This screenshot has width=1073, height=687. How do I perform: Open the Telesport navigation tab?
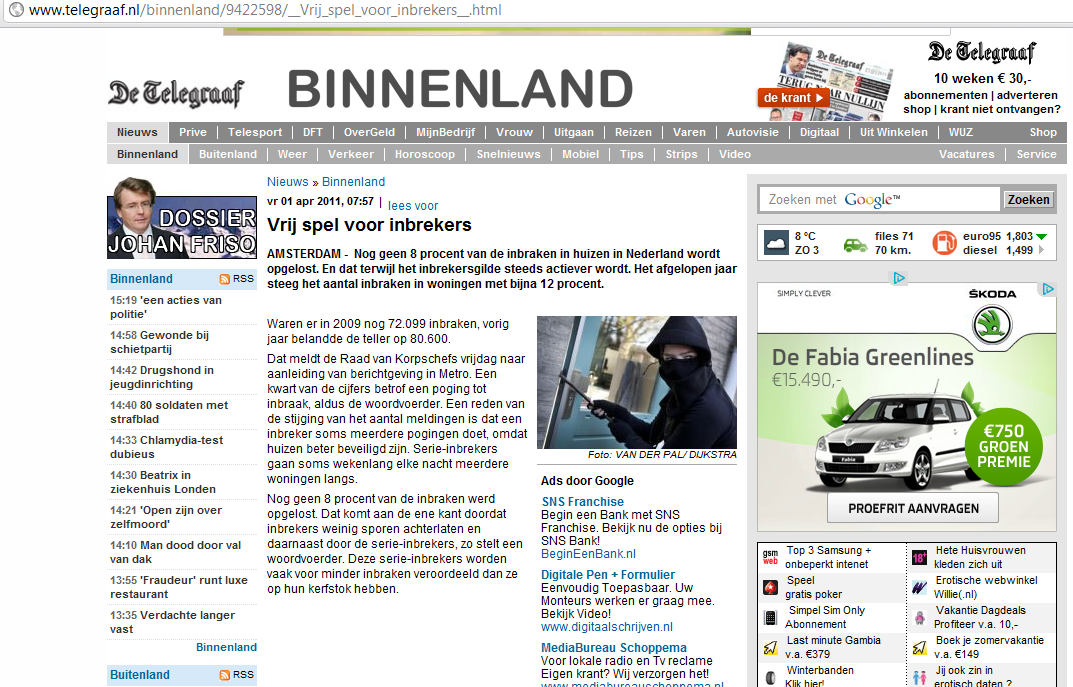(255, 132)
